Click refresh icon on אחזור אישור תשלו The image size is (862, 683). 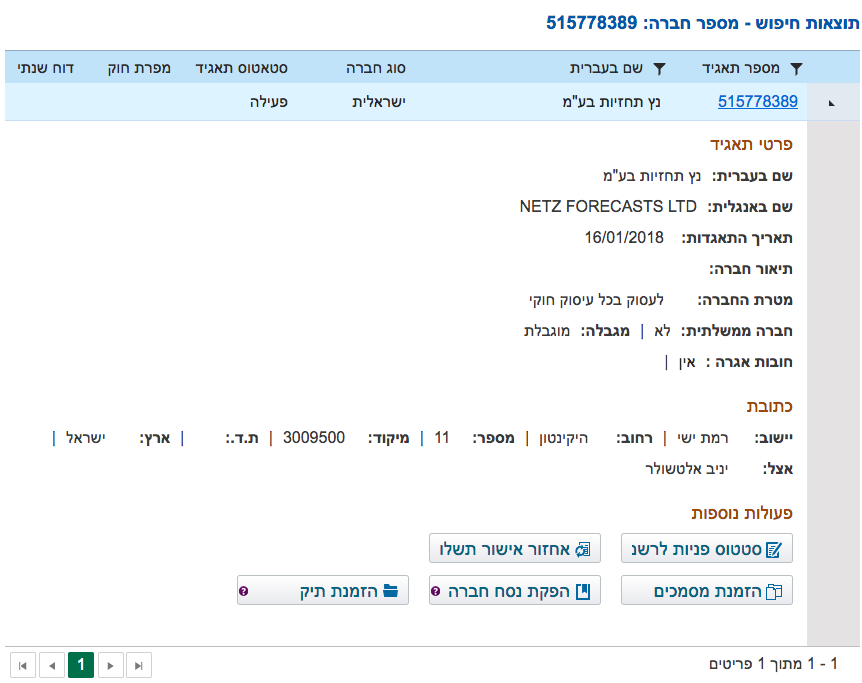point(583,549)
